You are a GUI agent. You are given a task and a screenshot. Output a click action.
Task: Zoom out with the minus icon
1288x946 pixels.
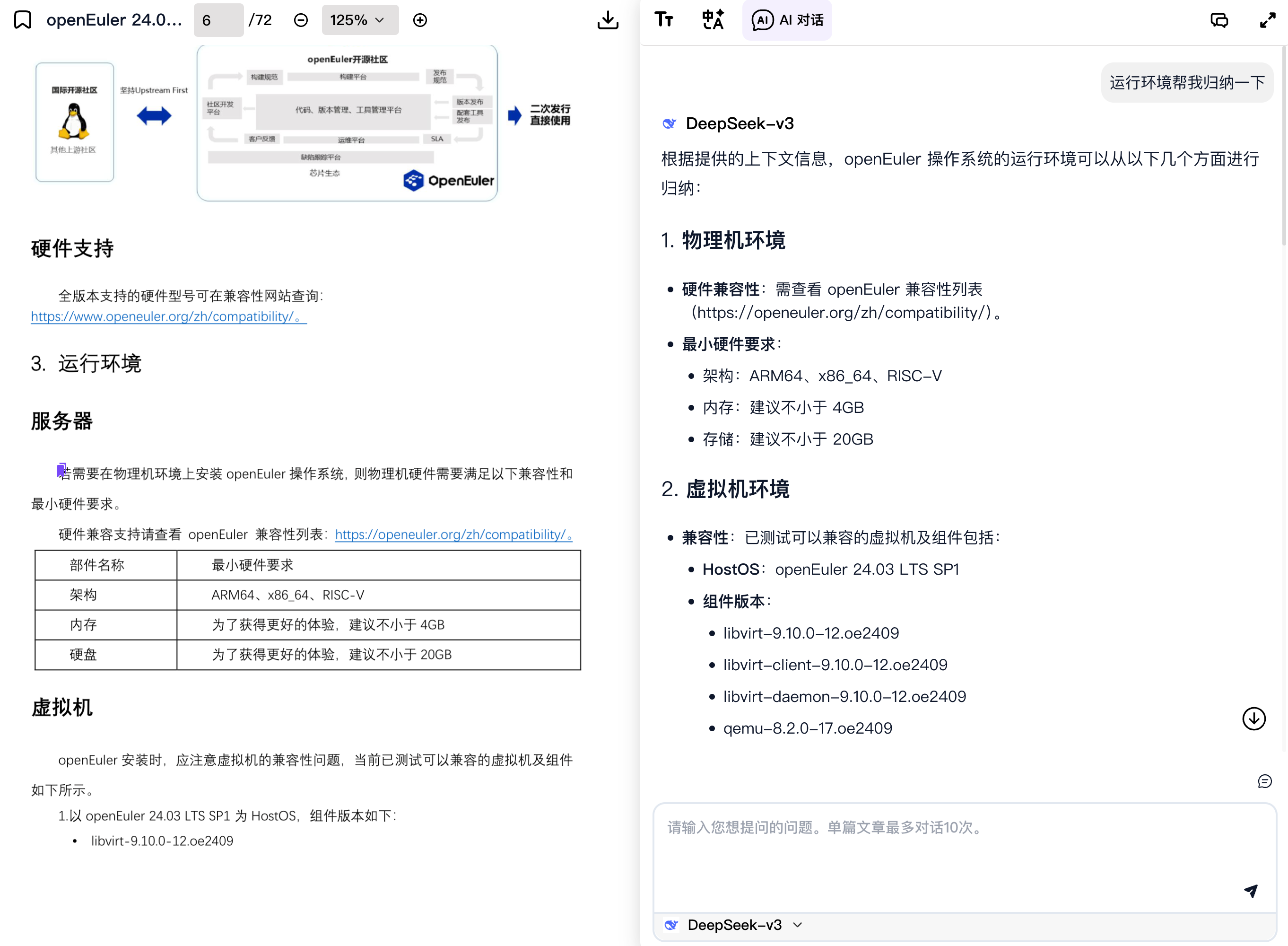coord(301,21)
